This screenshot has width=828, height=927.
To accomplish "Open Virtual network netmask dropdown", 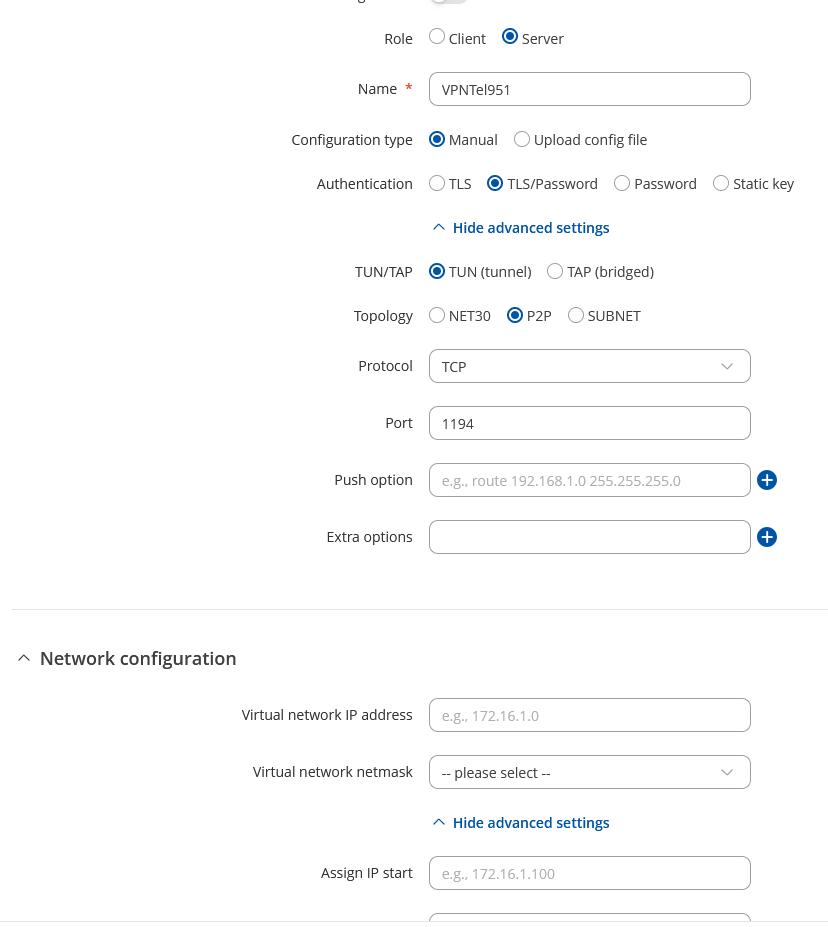I will tap(589, 772).
